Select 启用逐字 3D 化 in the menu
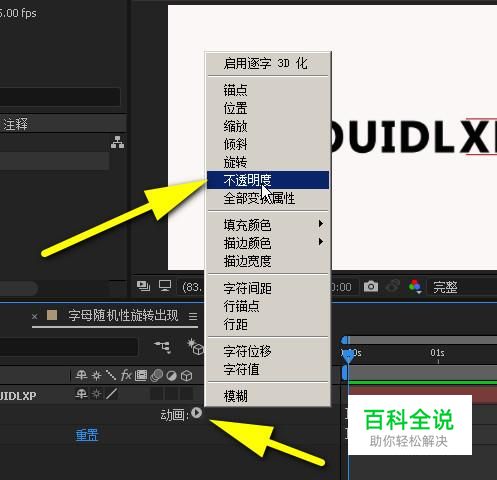The width and height of the screenshot is (497, 480). click(x=268, y=63)
